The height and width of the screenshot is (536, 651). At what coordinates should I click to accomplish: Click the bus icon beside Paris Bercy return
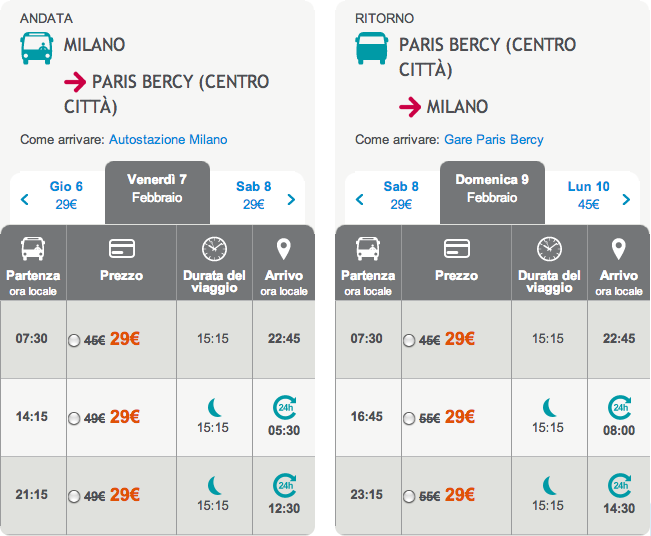click(x=372, y=48)
